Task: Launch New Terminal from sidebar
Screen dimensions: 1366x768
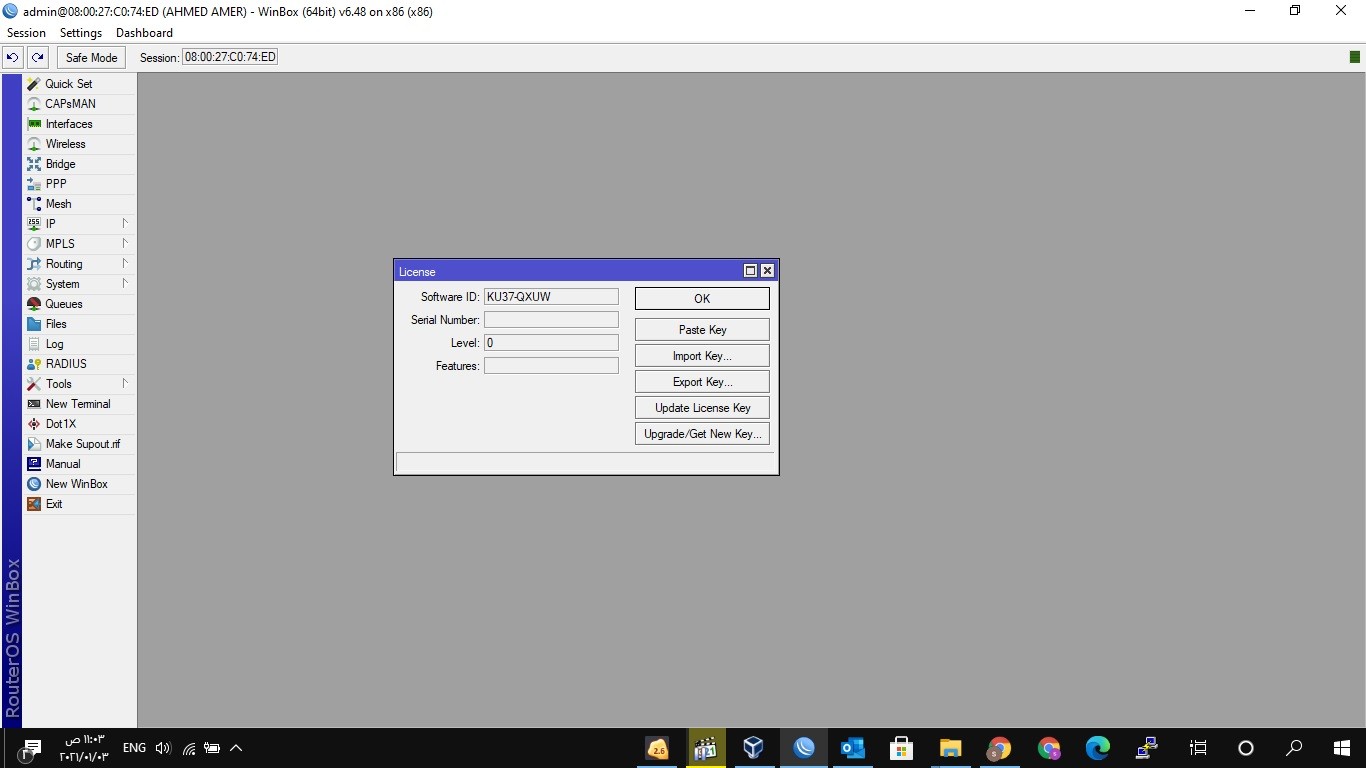Action: pyautogui.click(x=78, y=404)
